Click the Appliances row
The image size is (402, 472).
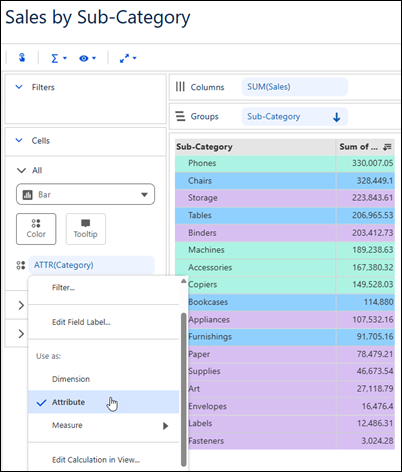[x=291, y=319]
